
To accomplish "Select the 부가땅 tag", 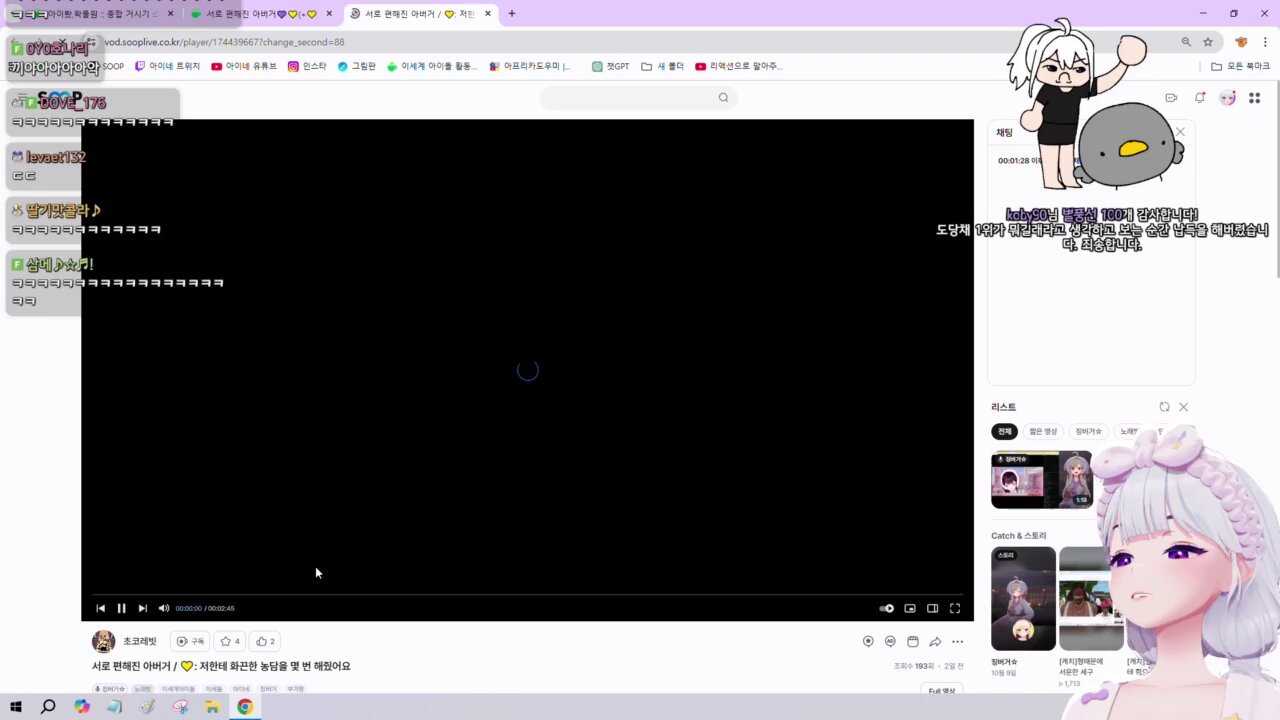I will (296, 689).
